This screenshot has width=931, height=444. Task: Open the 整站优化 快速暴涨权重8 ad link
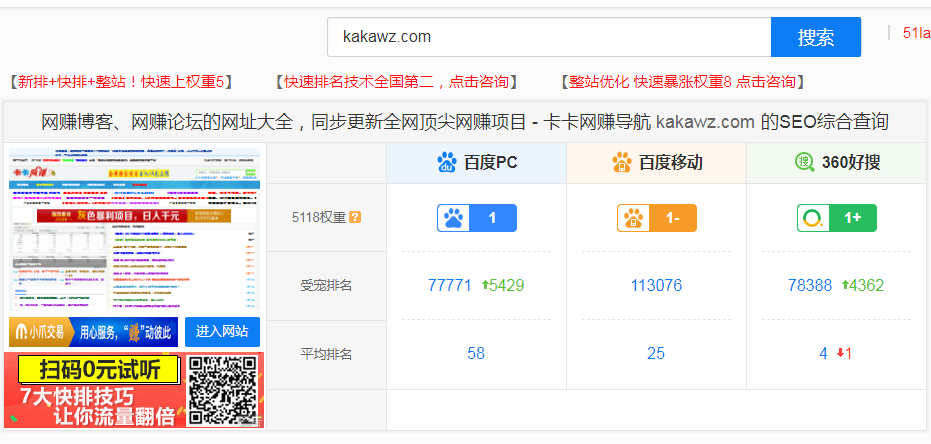[682, 81]
